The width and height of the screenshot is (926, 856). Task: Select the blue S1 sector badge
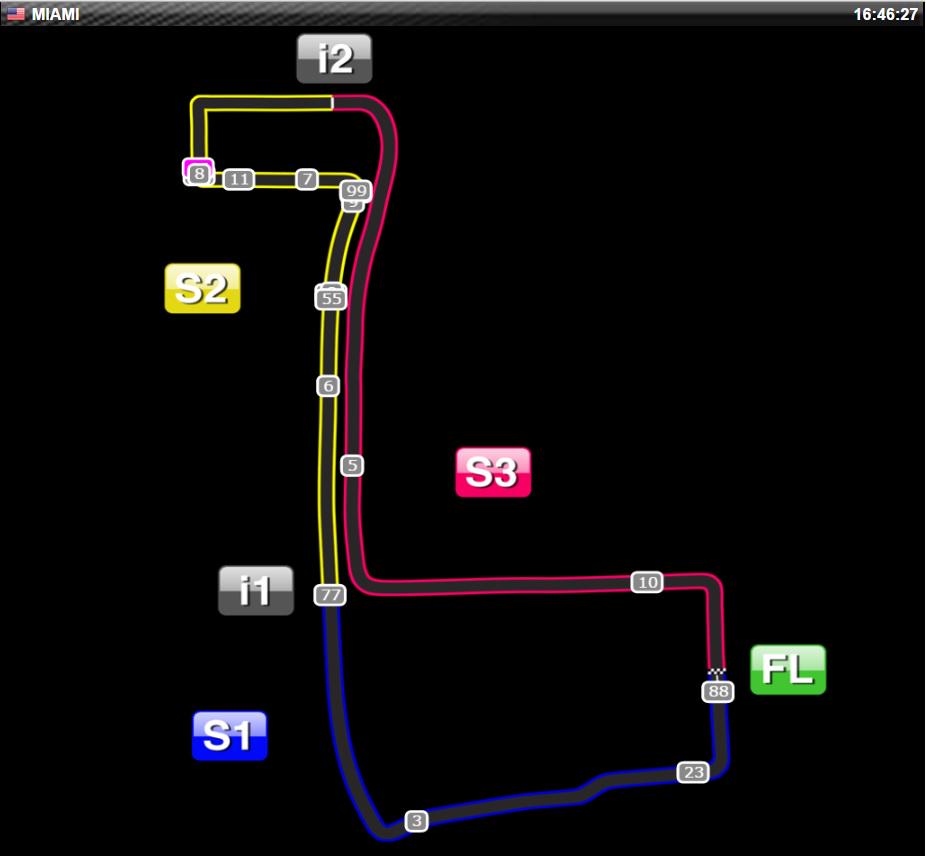tap(230, 735)
